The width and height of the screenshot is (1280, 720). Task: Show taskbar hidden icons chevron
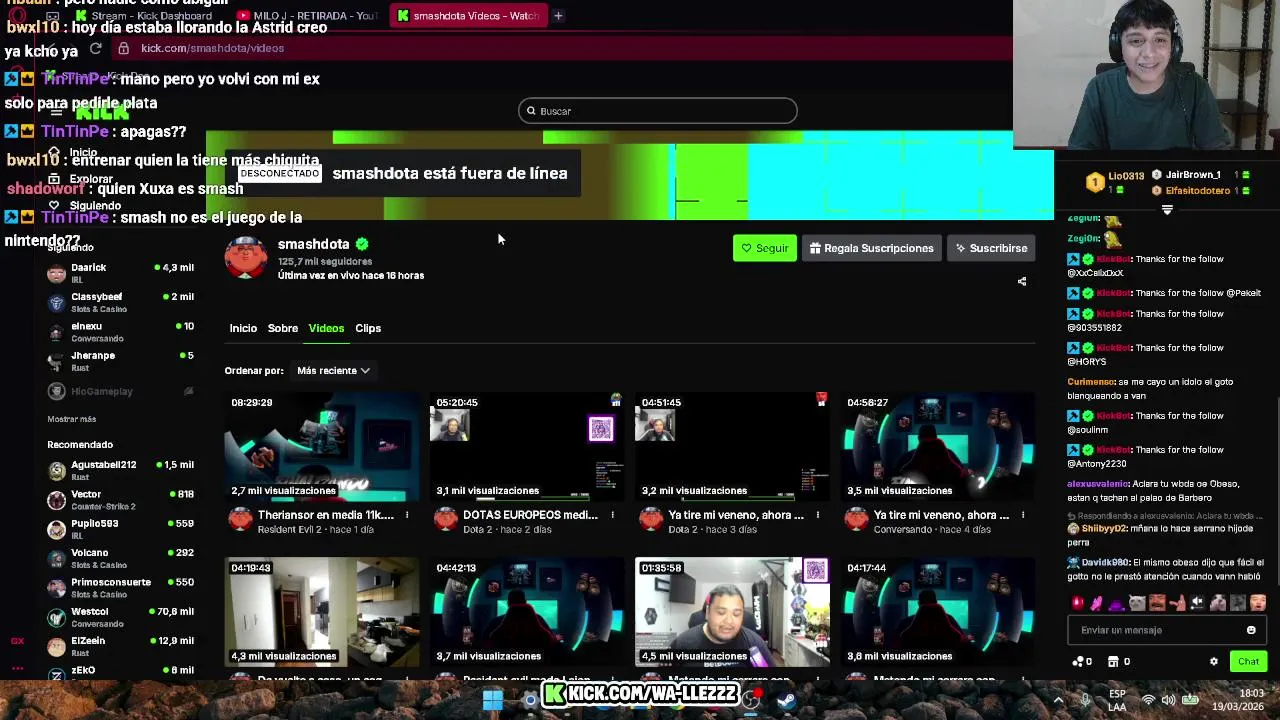(1058, 701)
